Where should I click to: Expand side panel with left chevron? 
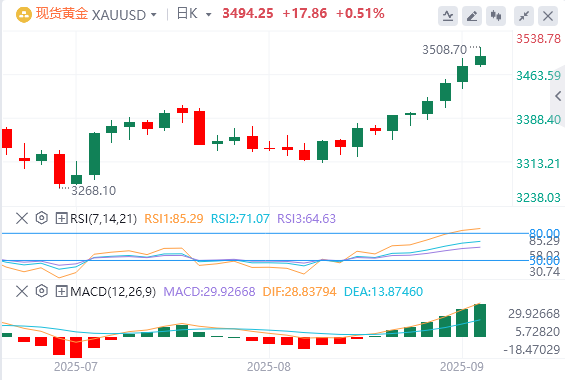click(x=558, y=96)
